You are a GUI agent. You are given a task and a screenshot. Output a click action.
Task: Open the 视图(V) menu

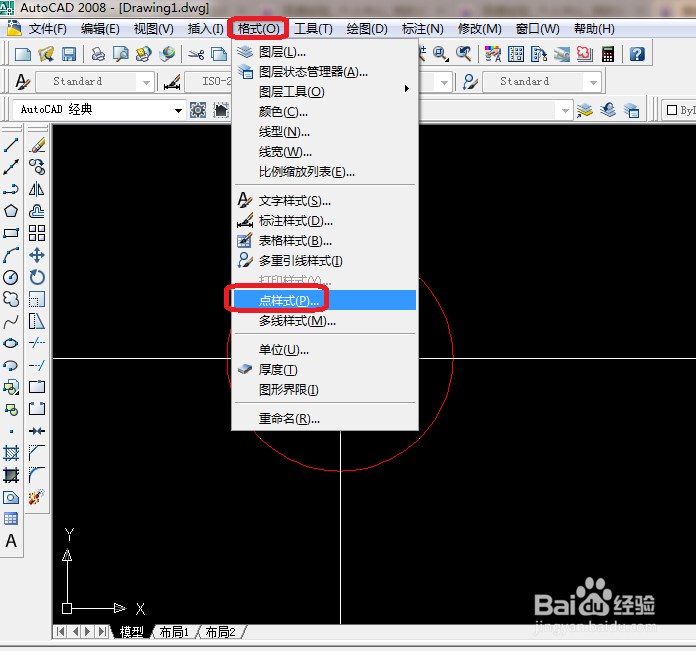(154, 29)
